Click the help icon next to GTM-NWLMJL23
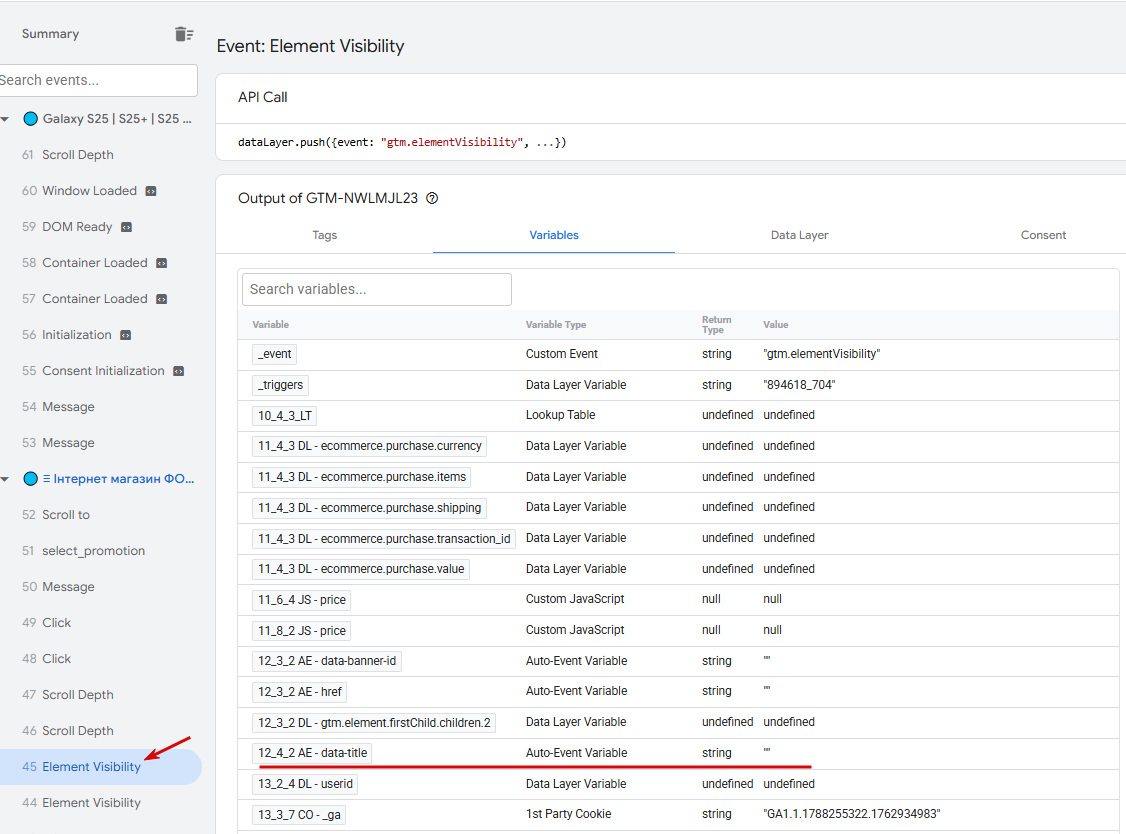The height and width of the screenshot is (834, 1126). [x=433, y=198]
